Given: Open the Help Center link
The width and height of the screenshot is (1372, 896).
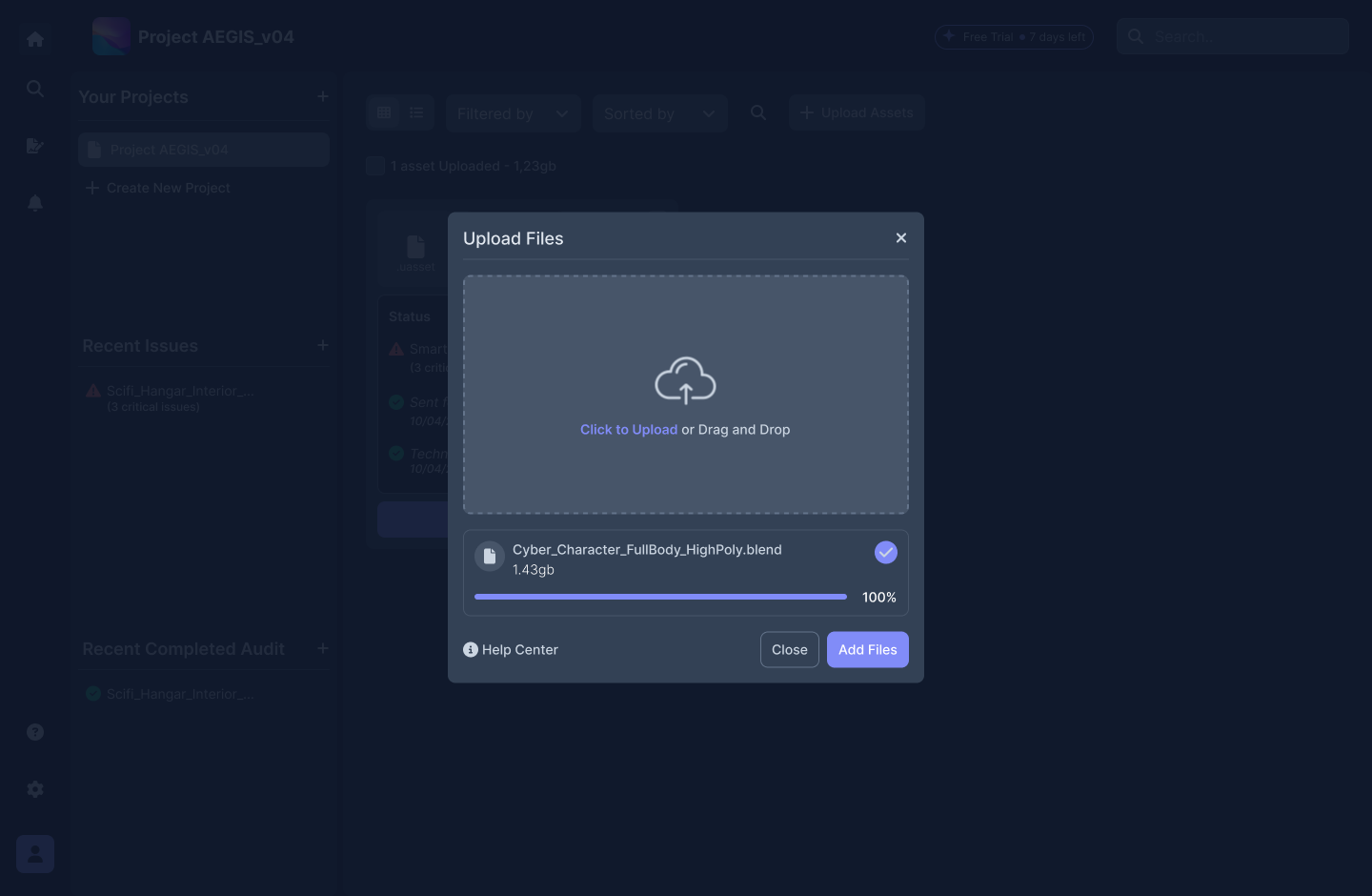Looking at the screenshot, I should coord(511,650).
